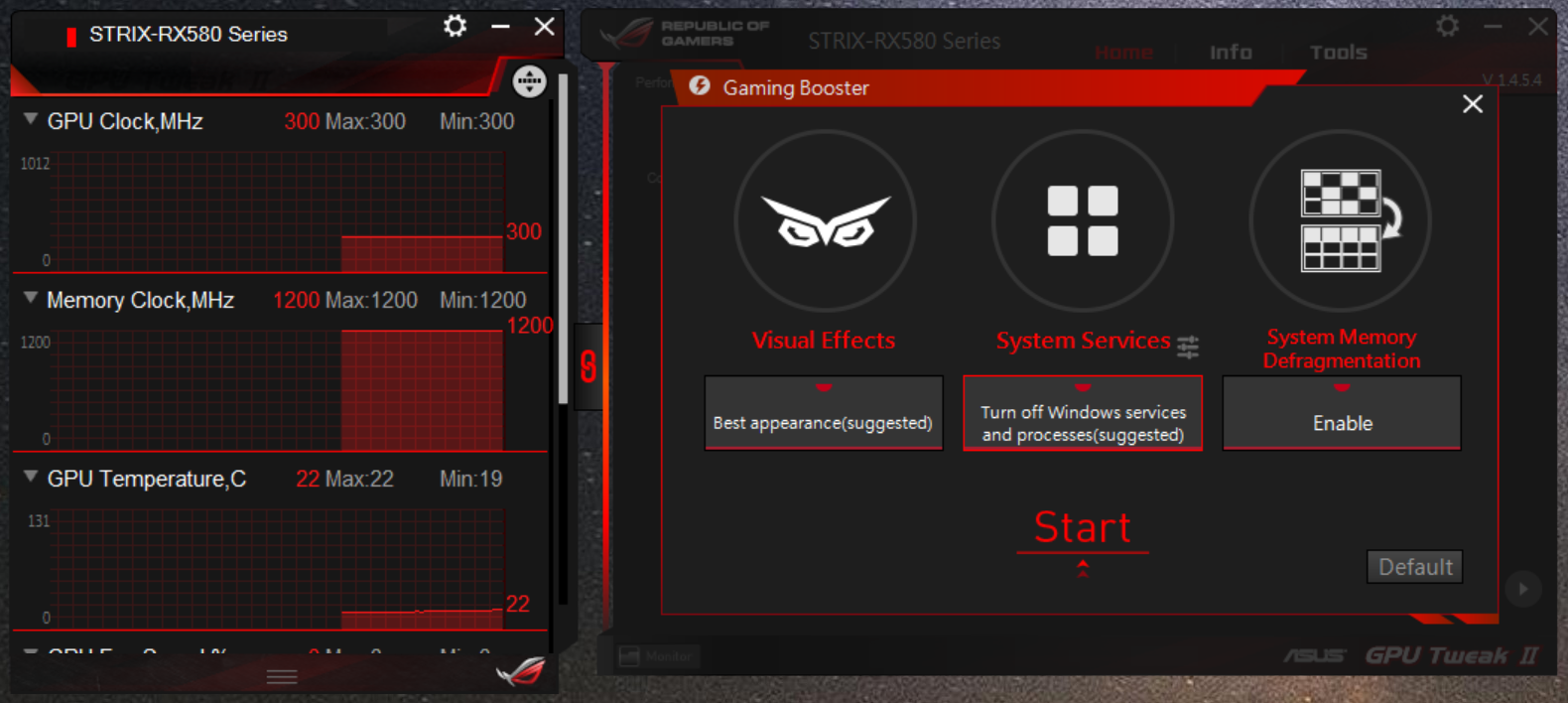Click the Default button

click(1414, 567)
